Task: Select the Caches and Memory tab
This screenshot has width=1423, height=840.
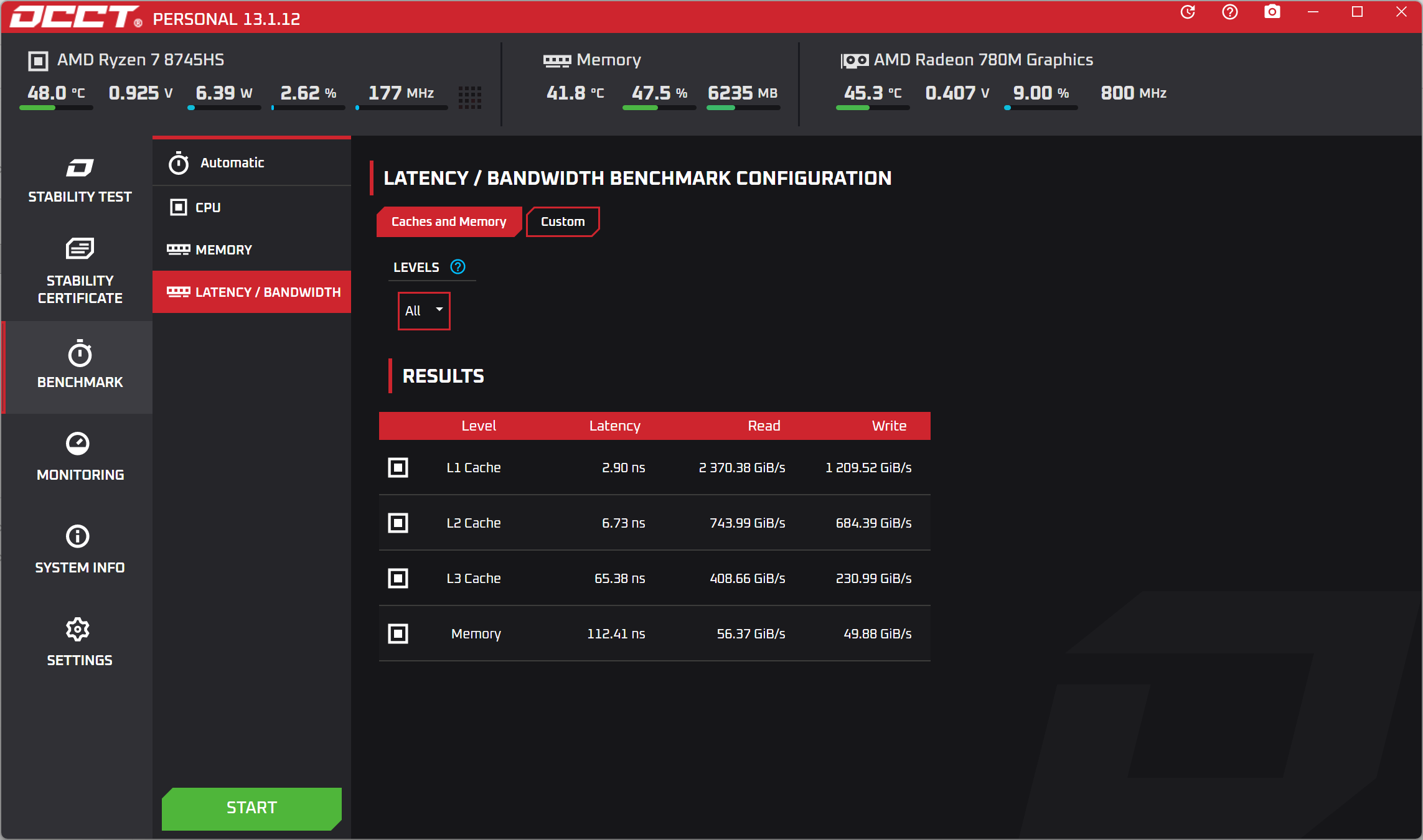Action: (448, 222)
